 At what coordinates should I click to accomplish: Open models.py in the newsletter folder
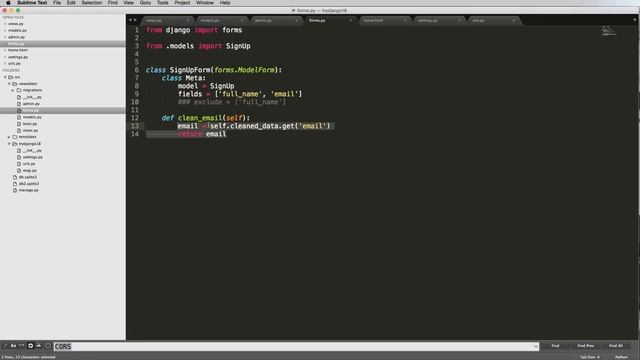(32, 117)
